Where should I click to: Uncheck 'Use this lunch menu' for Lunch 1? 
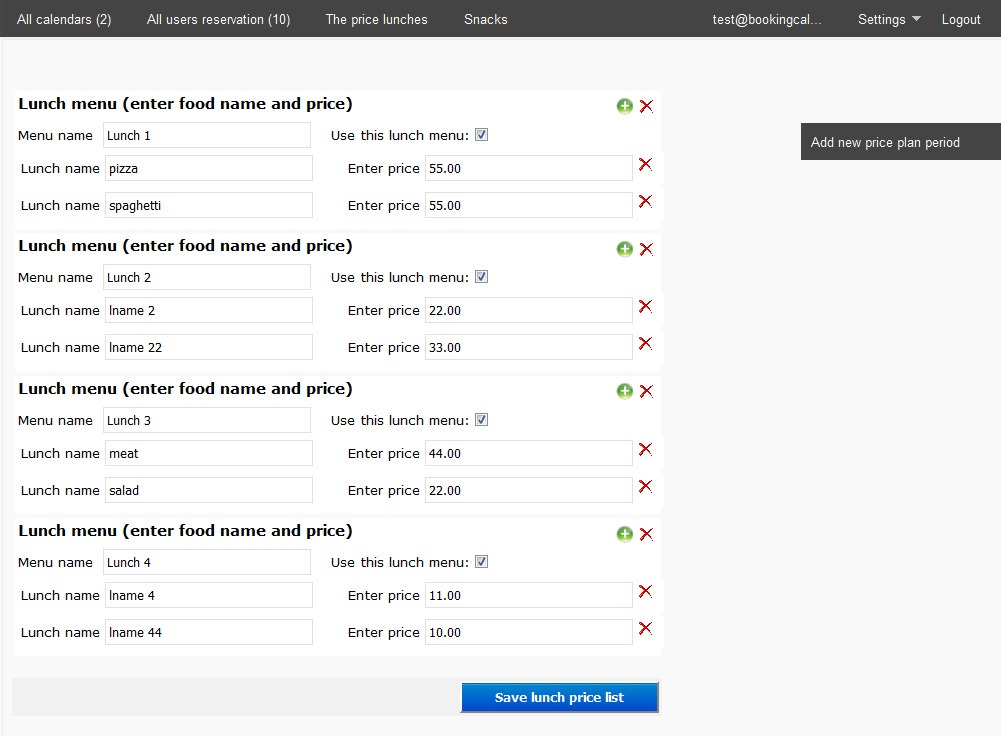coord(481,135)
